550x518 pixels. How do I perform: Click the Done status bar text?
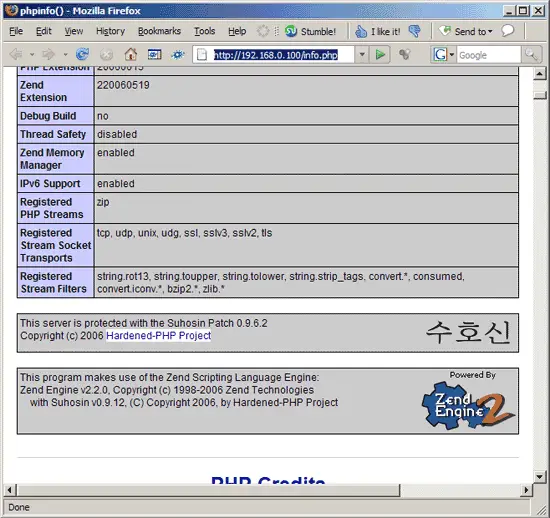19,507
